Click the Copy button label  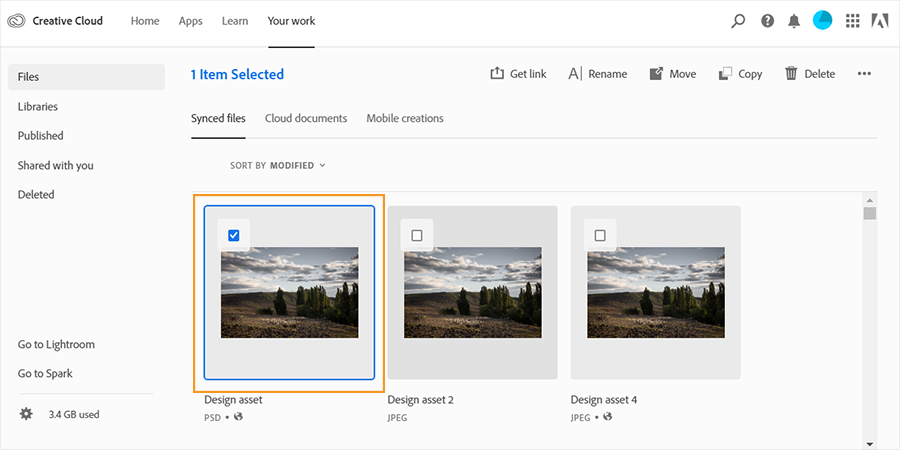coord(750,74)
